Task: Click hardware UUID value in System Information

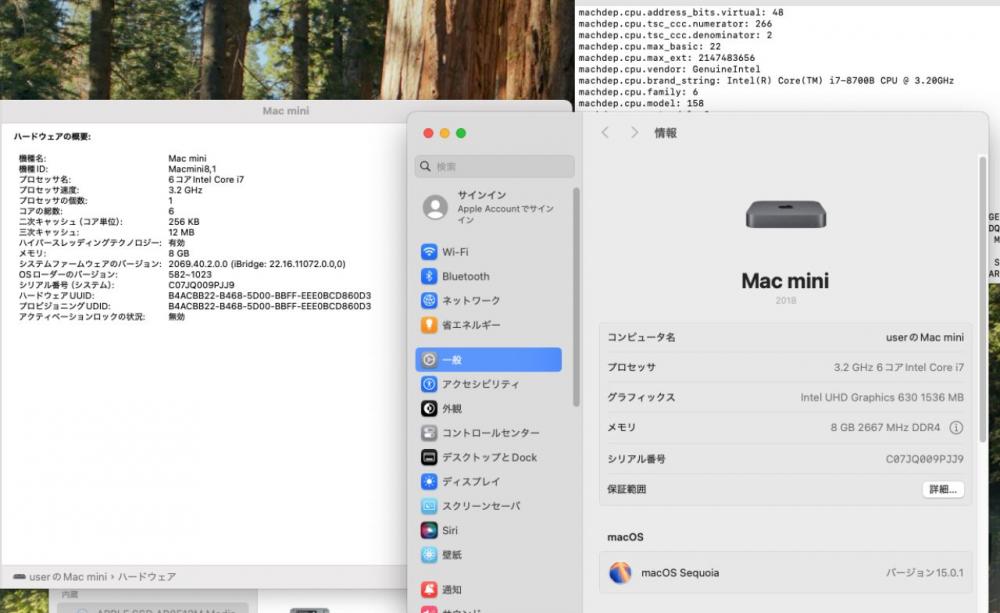Action: tap(269, 296)
